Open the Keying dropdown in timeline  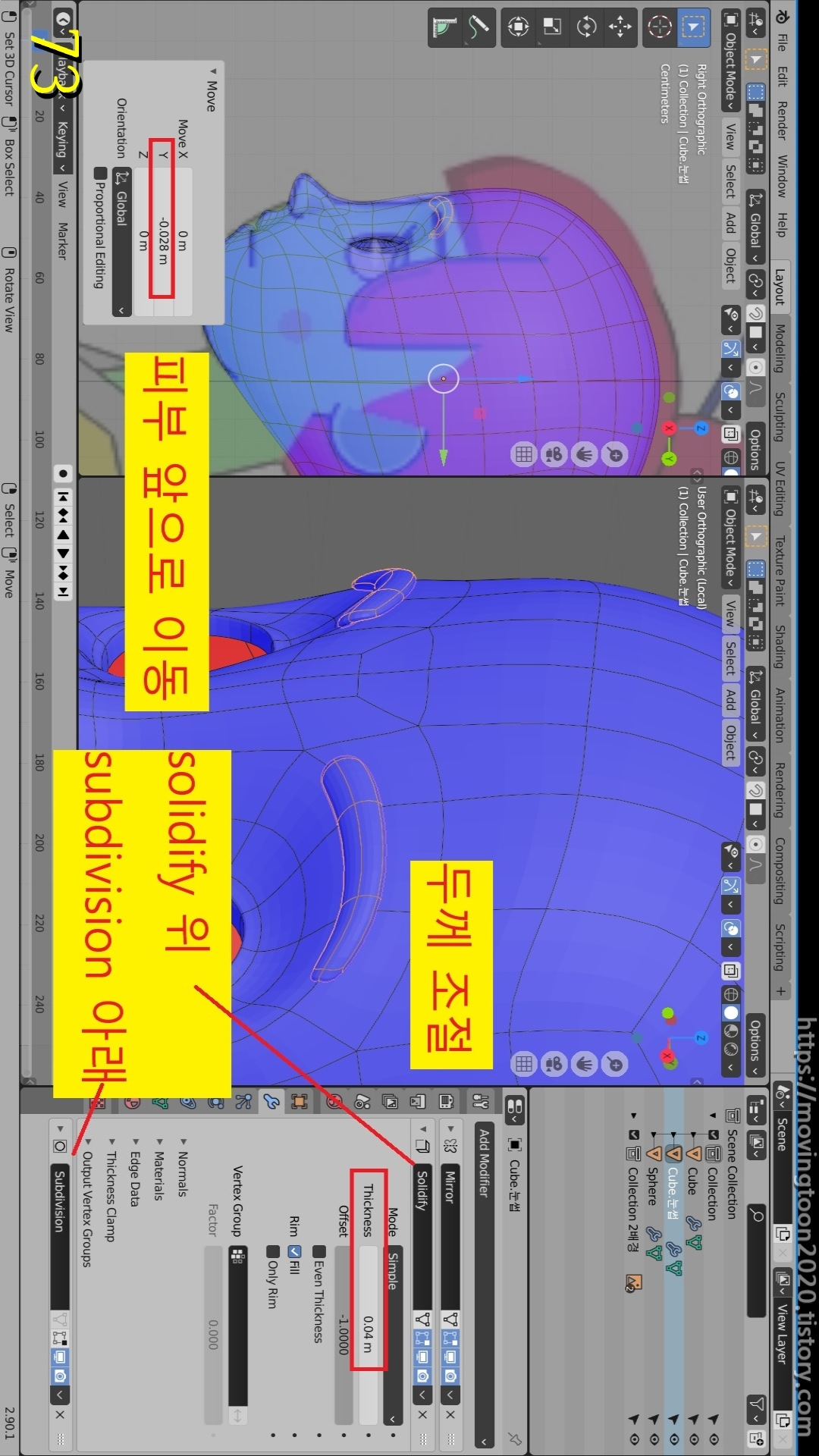pos(63,146)
